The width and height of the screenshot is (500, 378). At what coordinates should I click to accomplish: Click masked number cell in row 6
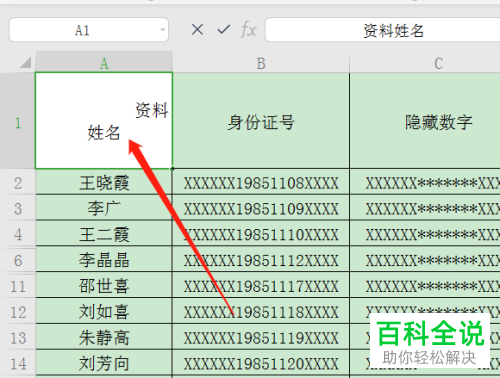coord(425,260)
